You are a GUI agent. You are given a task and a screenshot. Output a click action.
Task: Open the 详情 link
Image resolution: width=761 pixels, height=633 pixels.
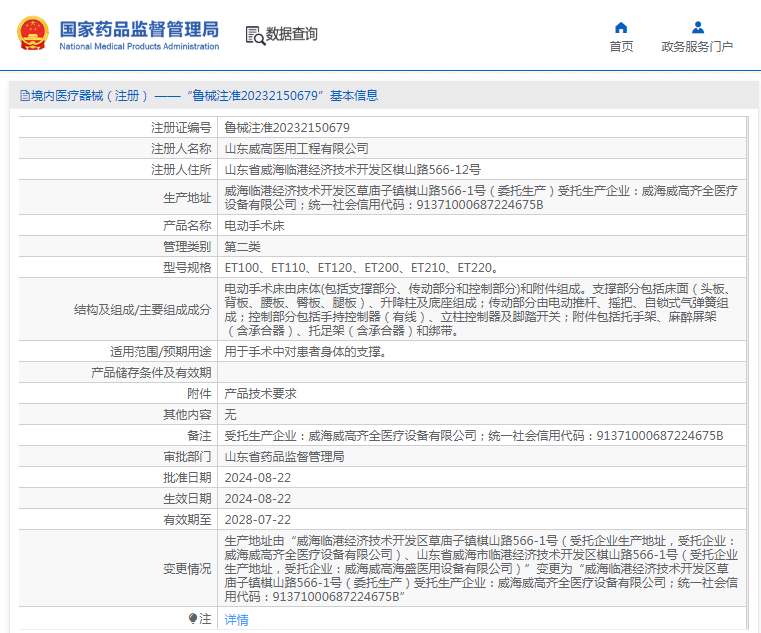click(236, 619)
